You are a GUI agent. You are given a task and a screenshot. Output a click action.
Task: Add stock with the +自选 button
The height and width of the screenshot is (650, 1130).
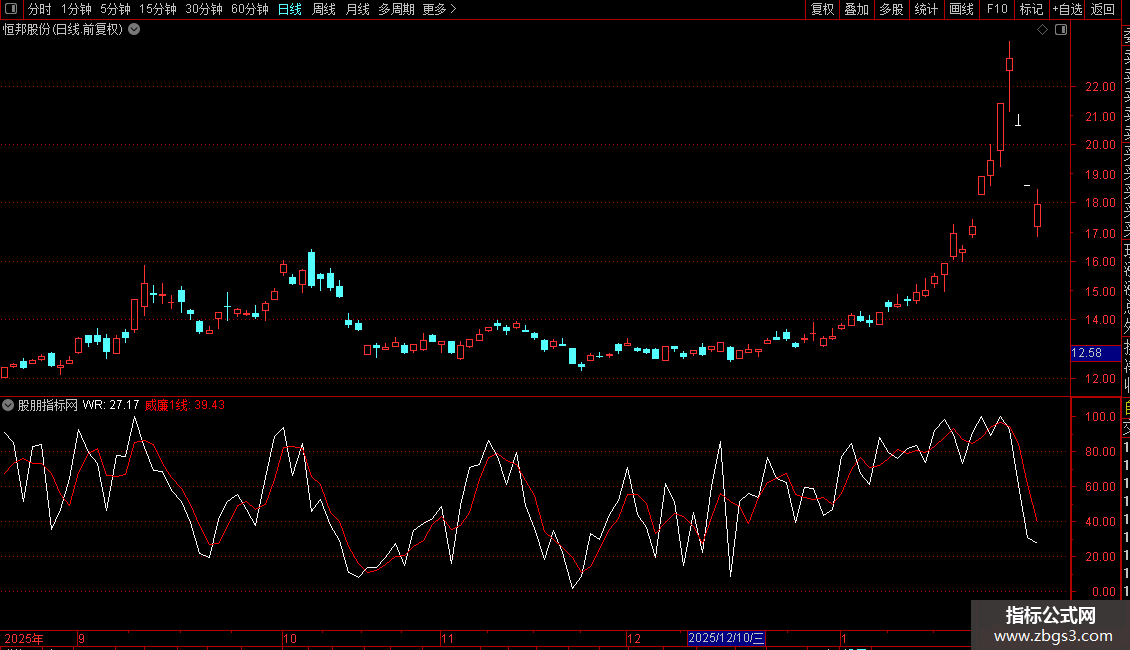[x=1067, y=9]
